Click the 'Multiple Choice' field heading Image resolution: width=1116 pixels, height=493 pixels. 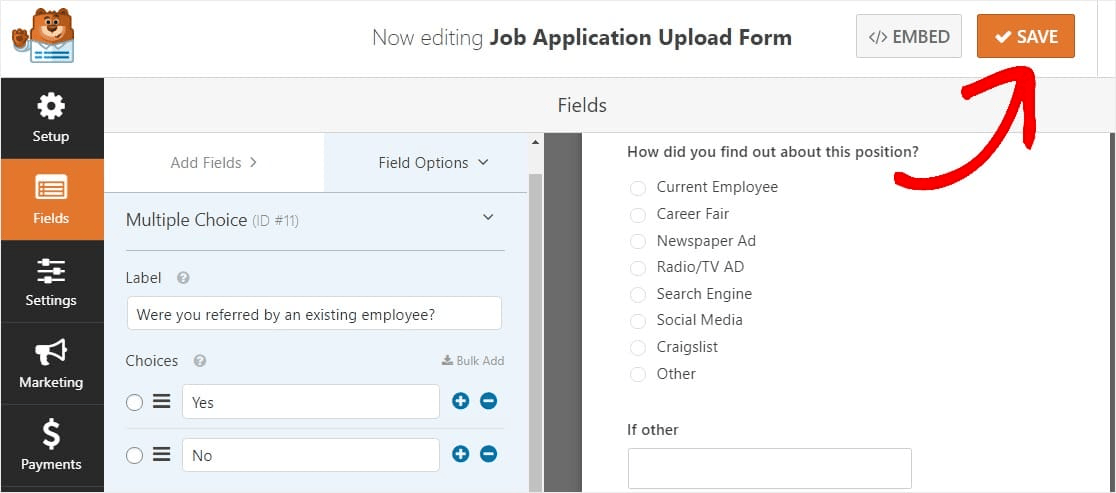(x=186, y=220)
